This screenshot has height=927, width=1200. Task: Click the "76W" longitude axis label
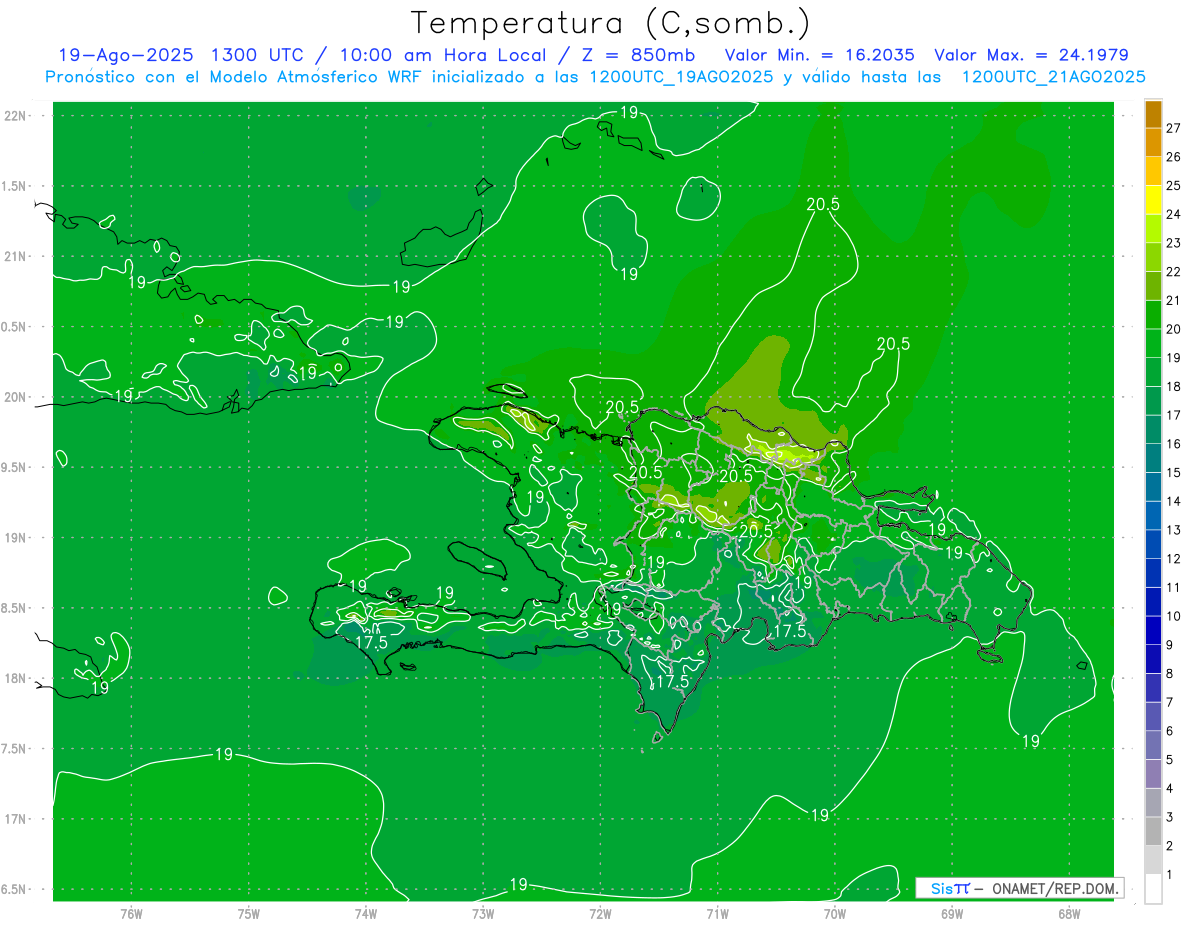point(131,913)
